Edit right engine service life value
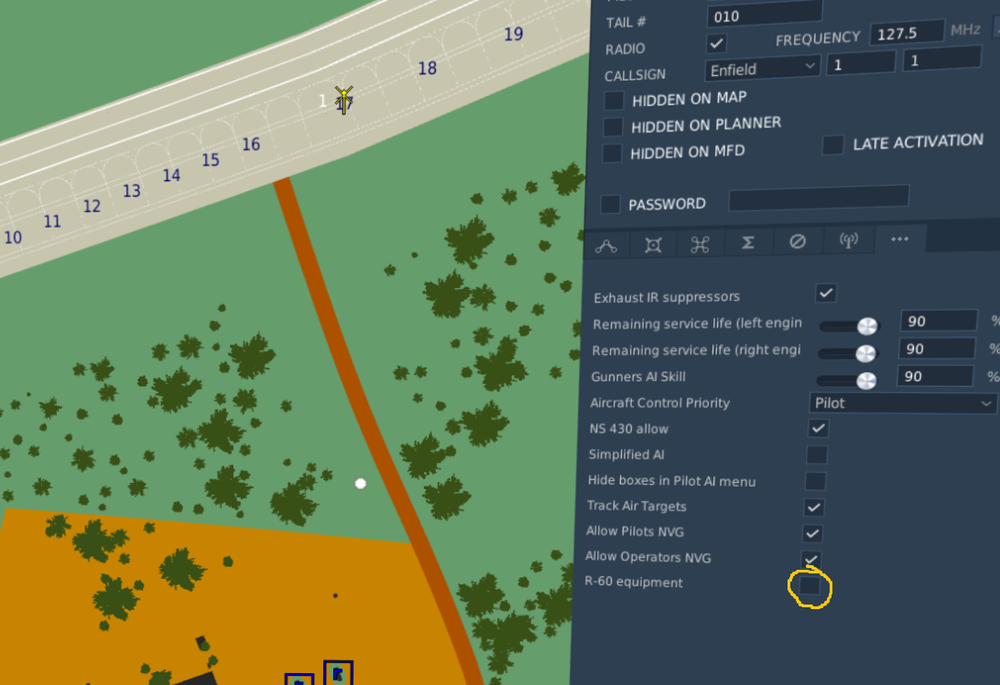1000x685 pixels. (x=937, y=348)
